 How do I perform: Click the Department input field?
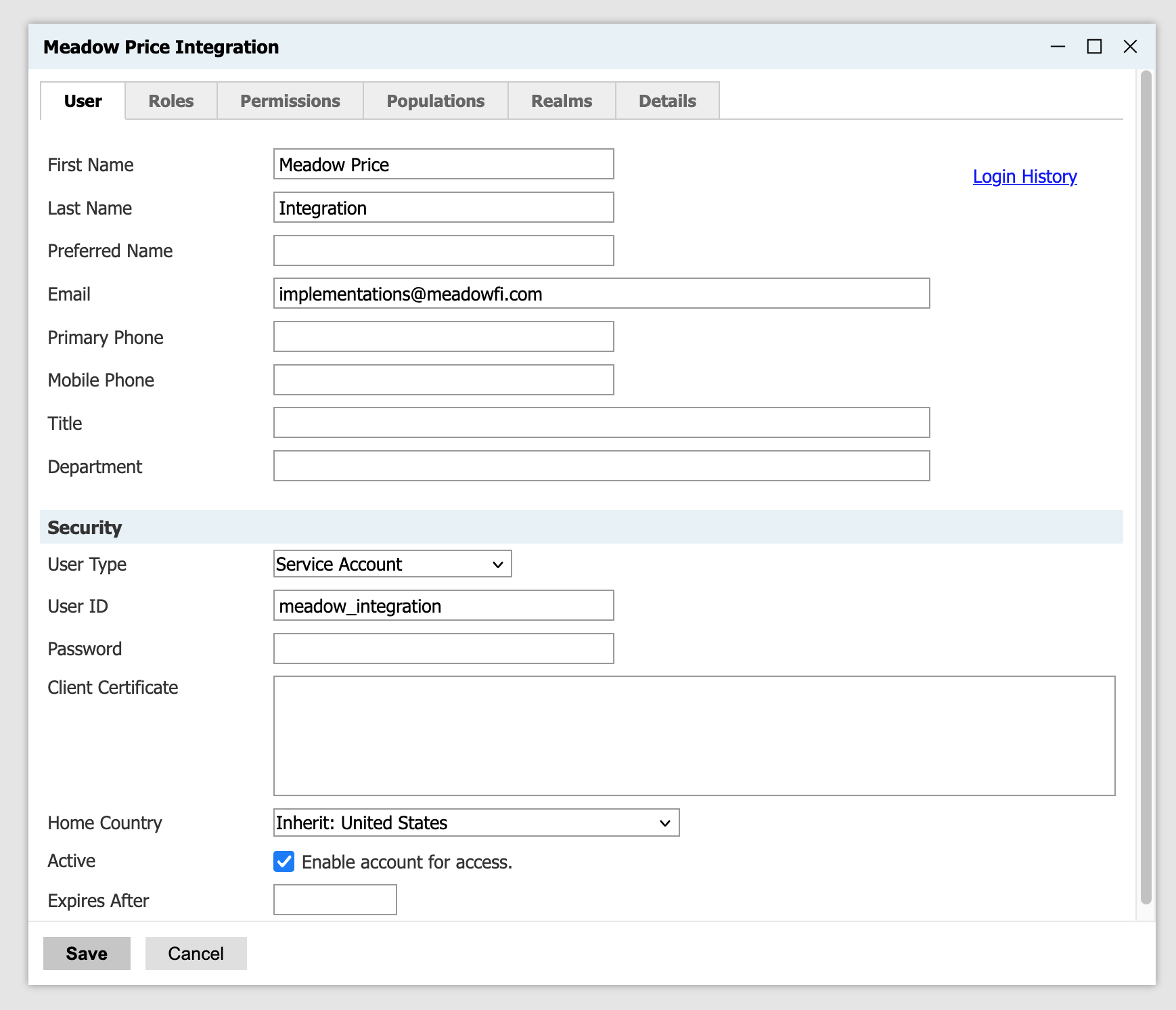[x=602, y=466]
